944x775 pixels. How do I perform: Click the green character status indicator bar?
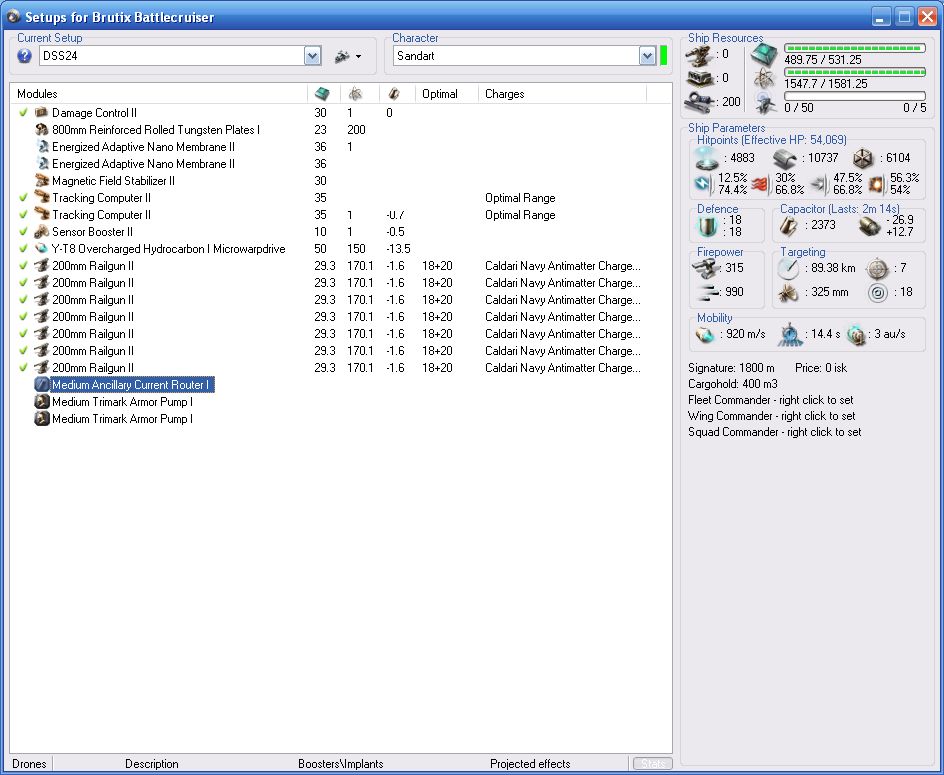(x=664, y=56)
